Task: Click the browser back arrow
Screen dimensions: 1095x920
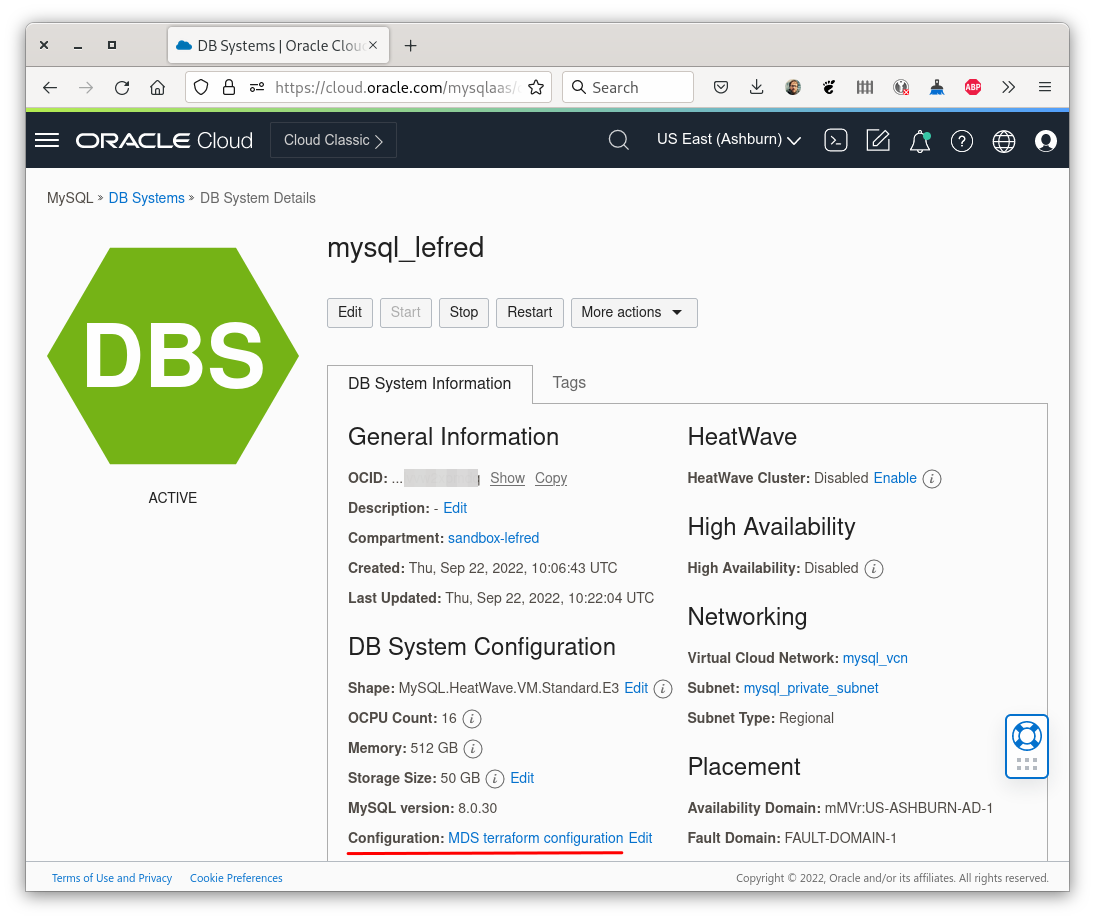Action: click(x=50, y=87)
